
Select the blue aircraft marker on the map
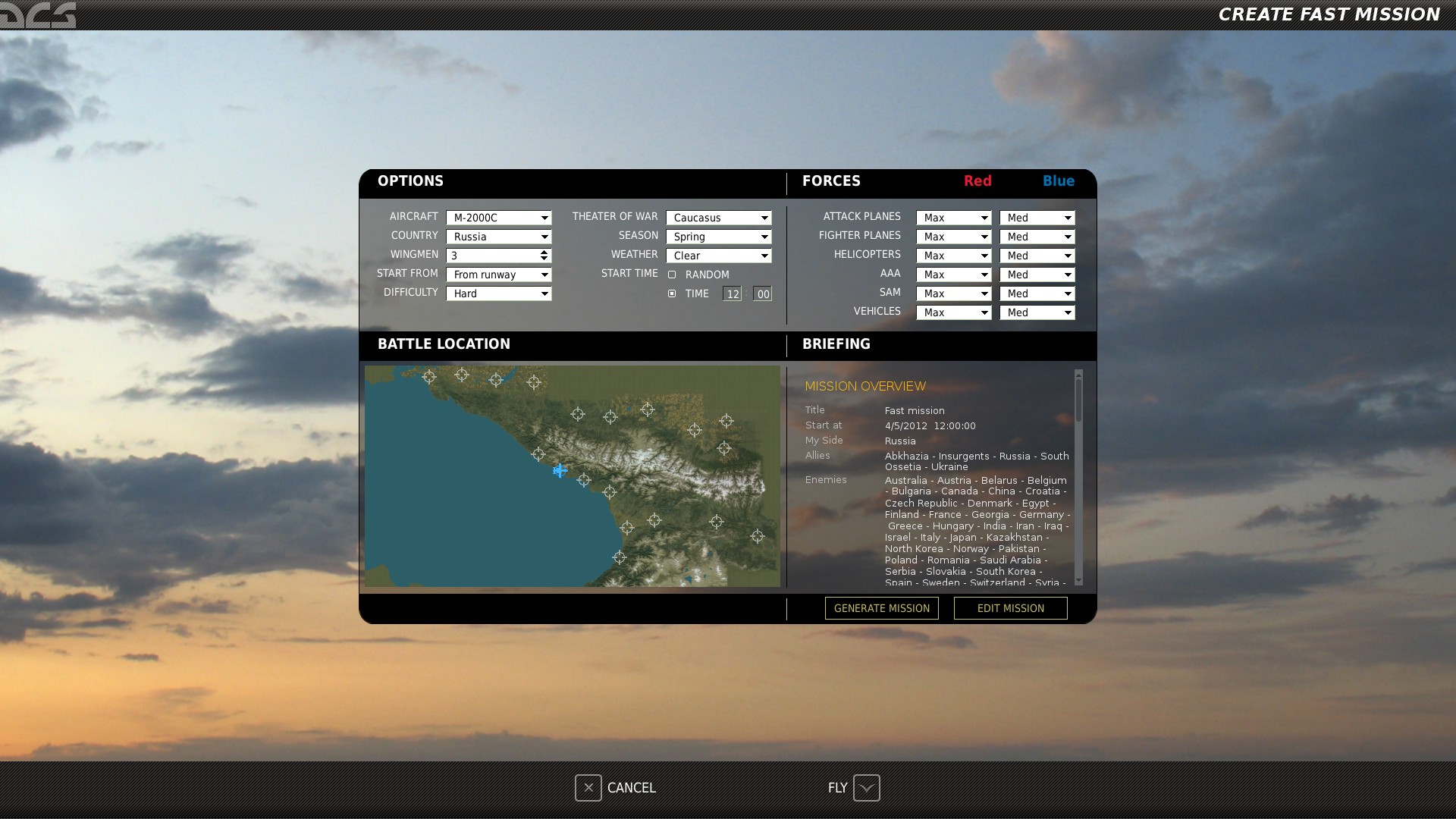pyautogui.click(x=560, y=471)
